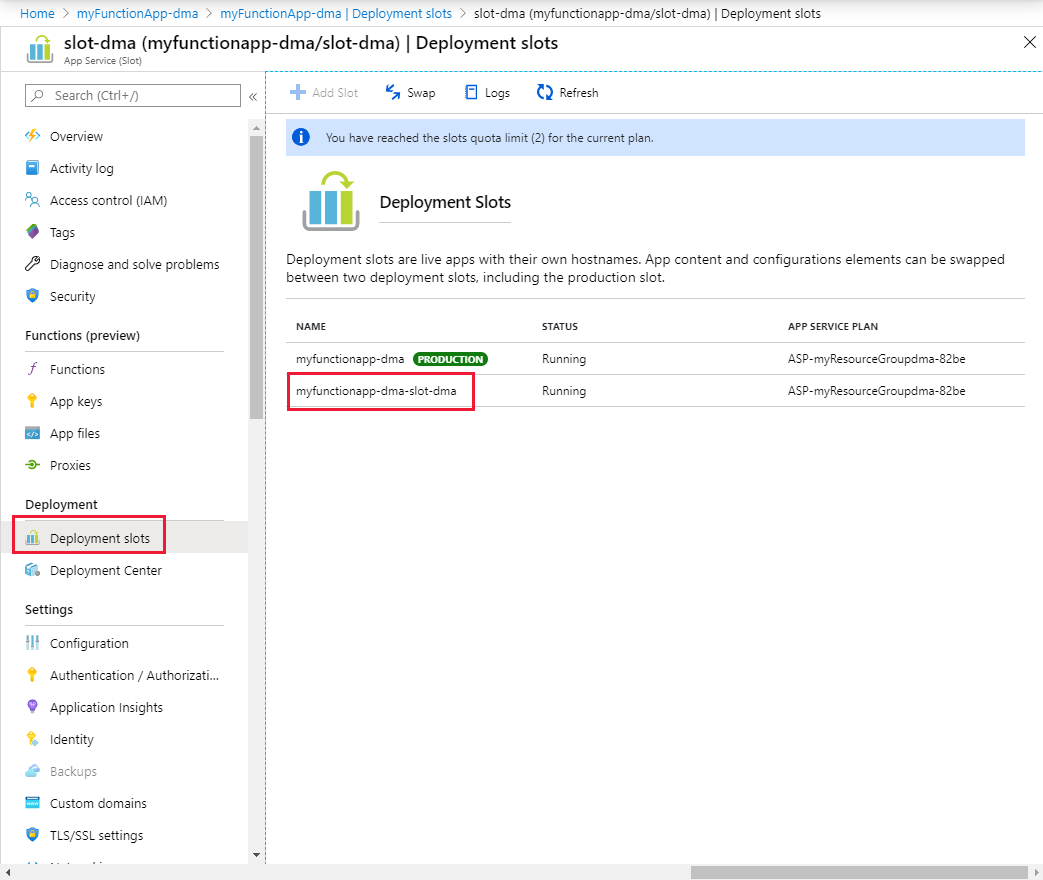This screenshot has width=1043, height=880.
Task: Open the Logs panel
Action: click(487, 92)
